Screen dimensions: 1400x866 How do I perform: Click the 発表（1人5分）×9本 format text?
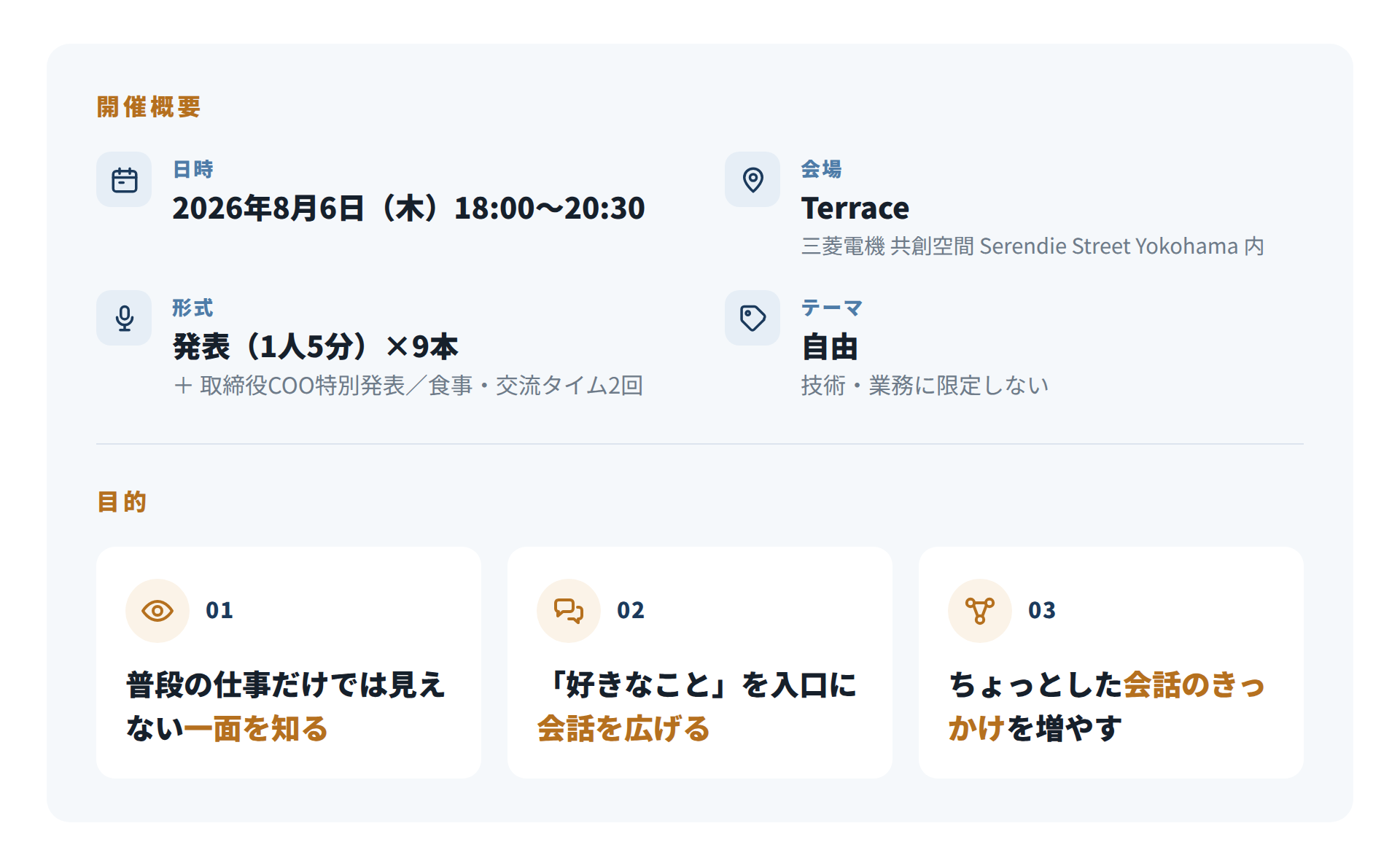[315, 347]
